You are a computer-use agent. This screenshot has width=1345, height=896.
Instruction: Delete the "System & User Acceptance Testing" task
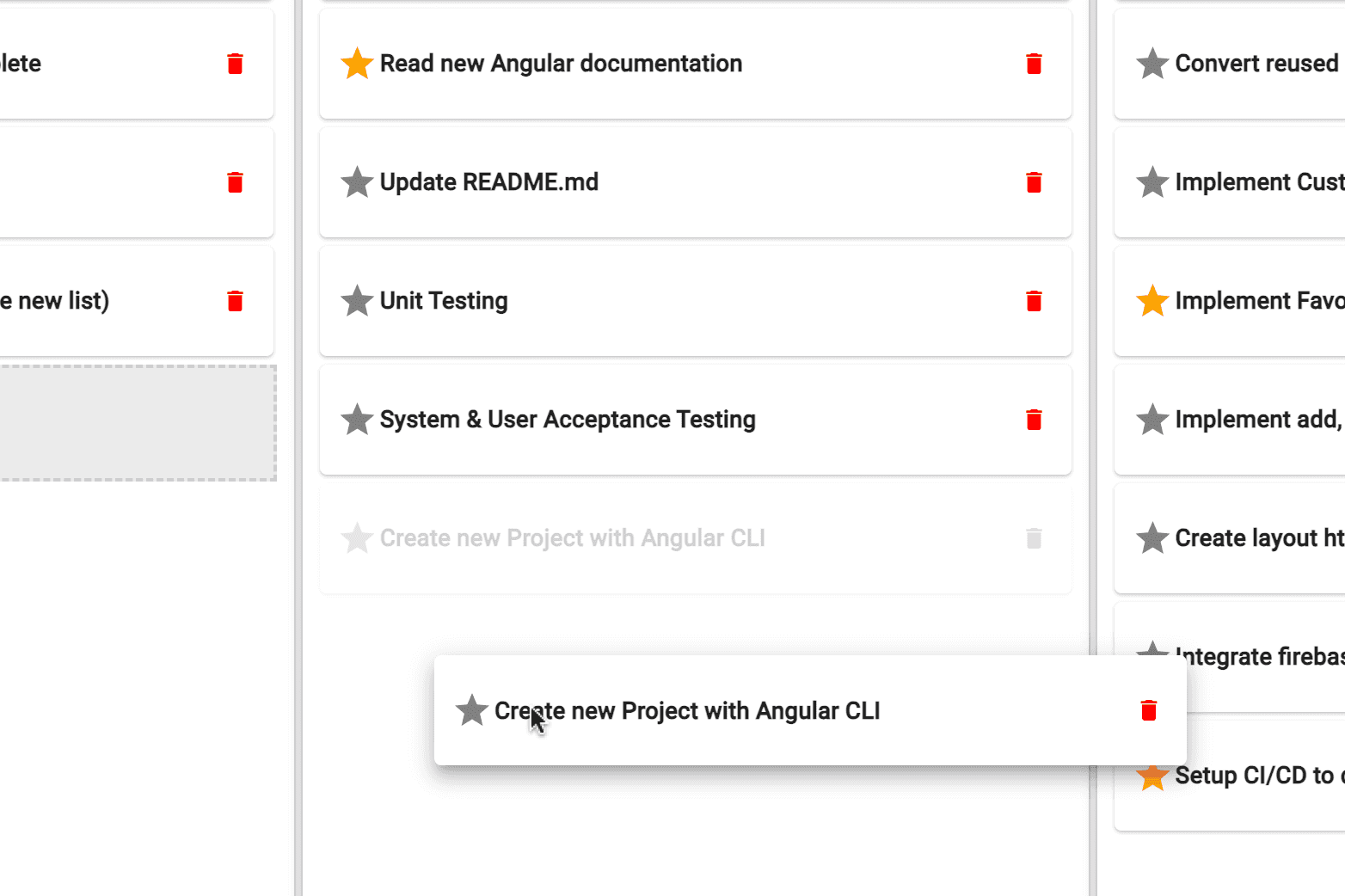pyautogui.click(x=1034, y=420)
